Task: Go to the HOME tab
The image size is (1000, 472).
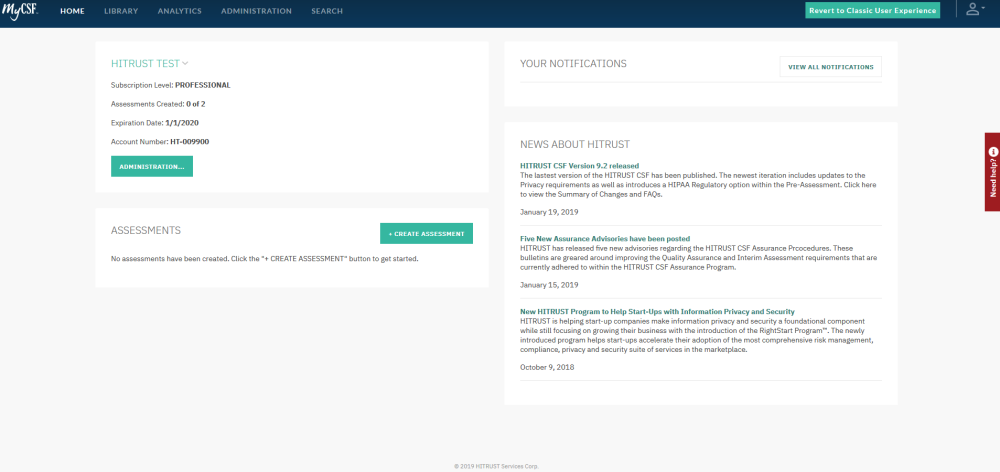Action: point(72,11)
